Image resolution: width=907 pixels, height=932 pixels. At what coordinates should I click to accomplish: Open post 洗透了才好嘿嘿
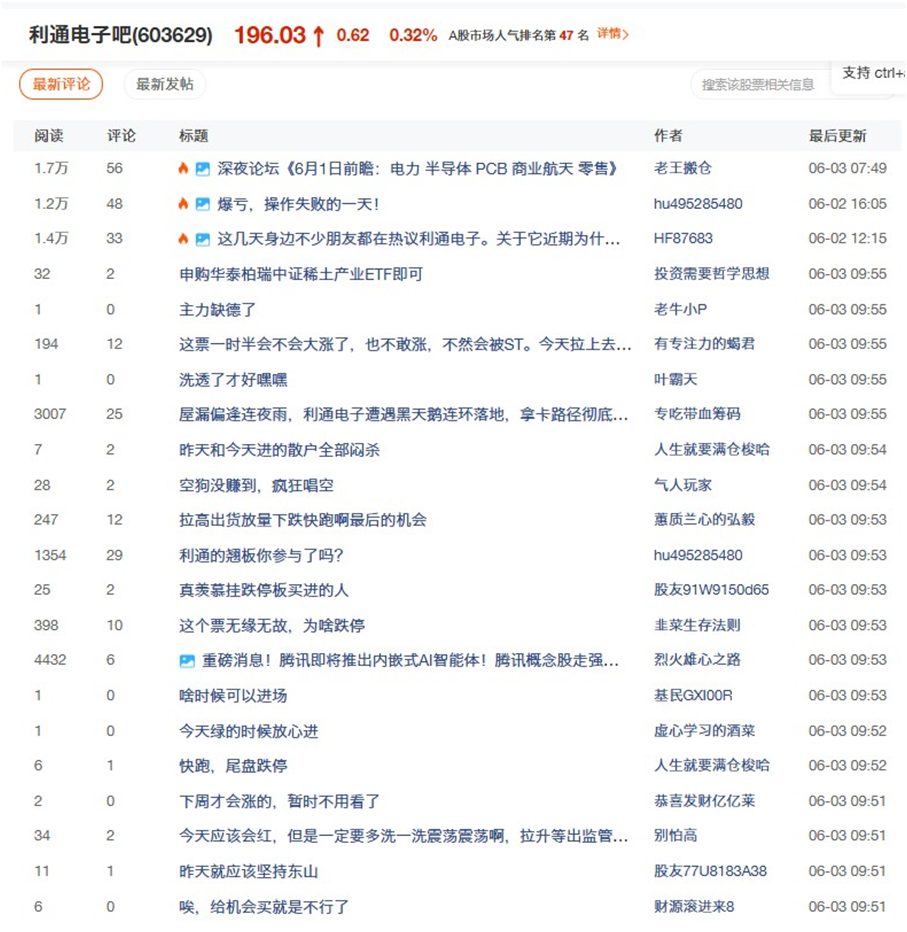click(233, 380)
